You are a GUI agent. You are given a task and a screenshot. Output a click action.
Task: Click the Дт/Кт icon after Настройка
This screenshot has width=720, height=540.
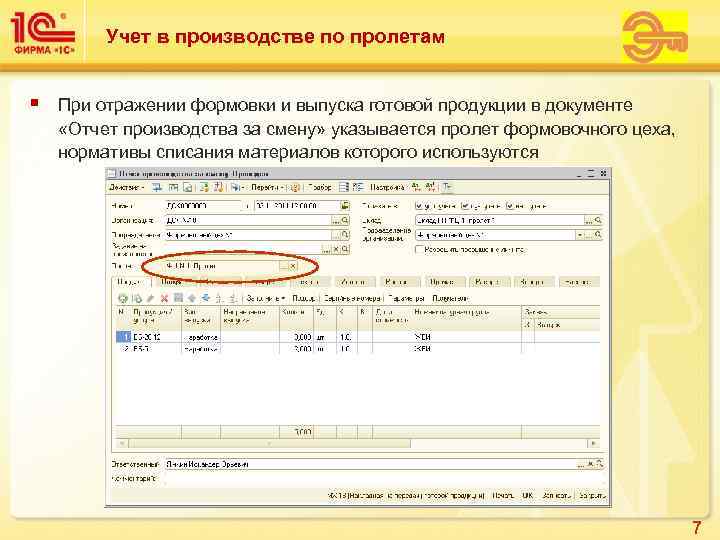coord(416,187)
